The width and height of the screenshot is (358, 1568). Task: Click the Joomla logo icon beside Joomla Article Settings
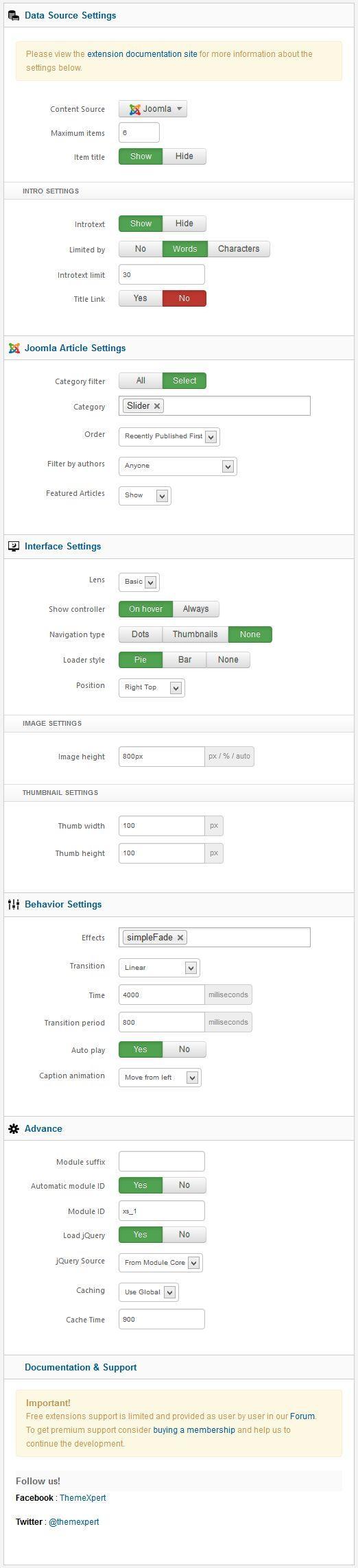[14, 348]
